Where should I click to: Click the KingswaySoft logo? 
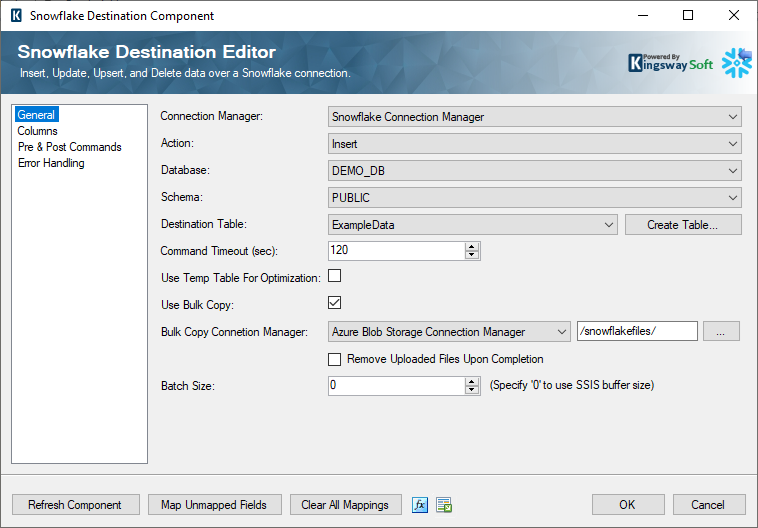(670, 63)
